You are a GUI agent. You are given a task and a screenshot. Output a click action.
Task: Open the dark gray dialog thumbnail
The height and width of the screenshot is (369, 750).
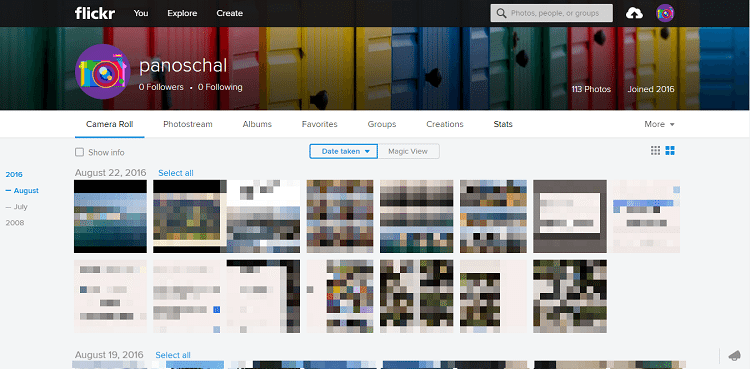pyautogui.click(x=570, y=216)
